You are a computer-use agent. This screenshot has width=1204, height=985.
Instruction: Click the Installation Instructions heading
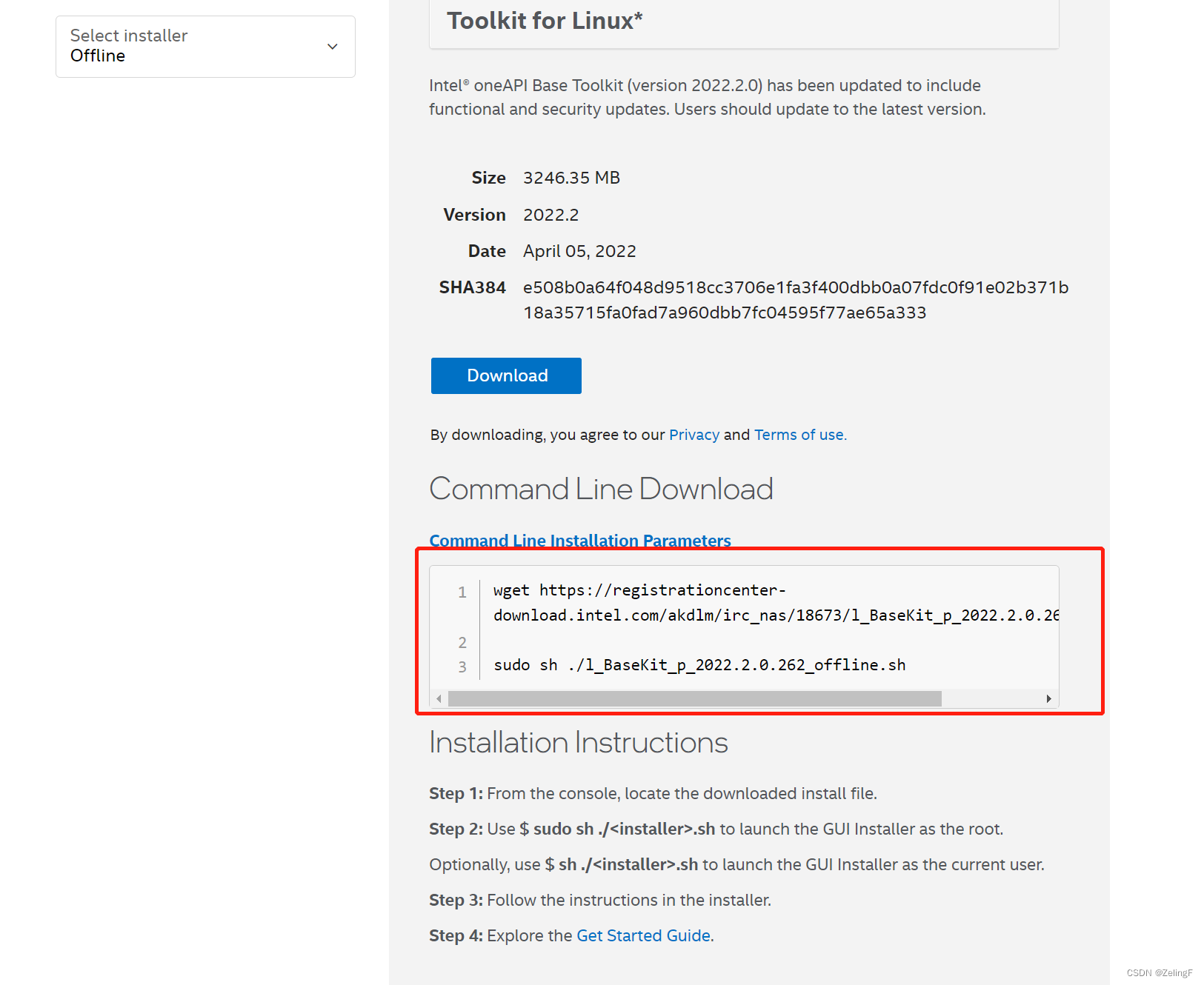tap(579, 742)
